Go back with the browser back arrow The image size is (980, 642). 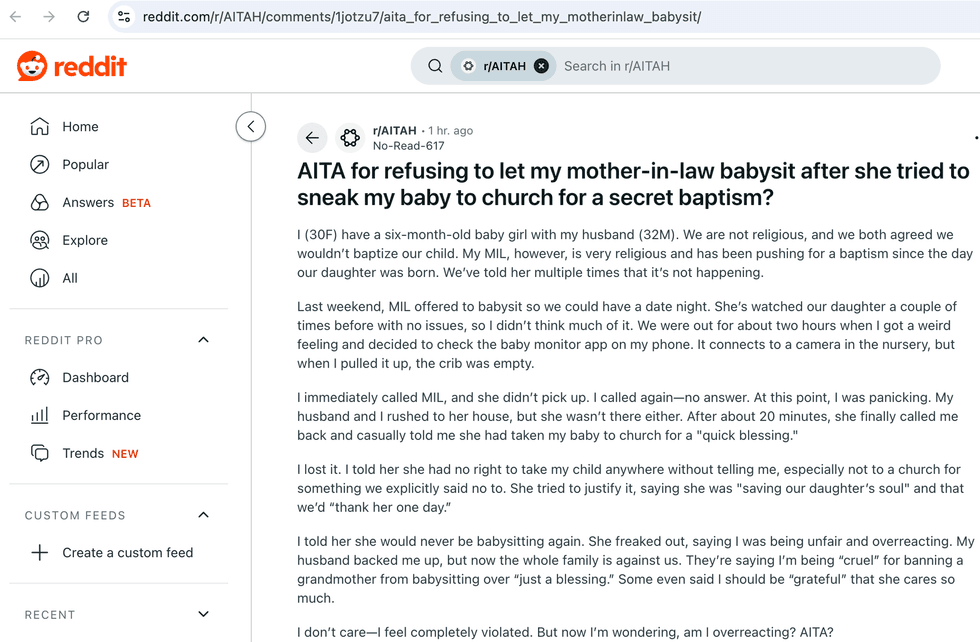(x=16, y=17)
